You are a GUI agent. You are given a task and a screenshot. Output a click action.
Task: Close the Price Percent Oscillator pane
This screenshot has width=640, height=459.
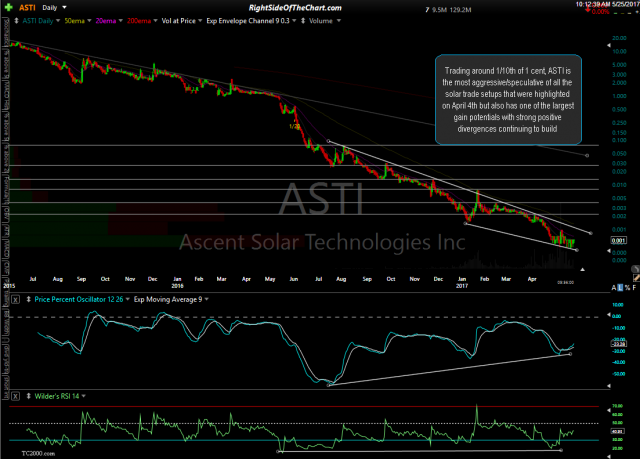(x=15, y=299)
